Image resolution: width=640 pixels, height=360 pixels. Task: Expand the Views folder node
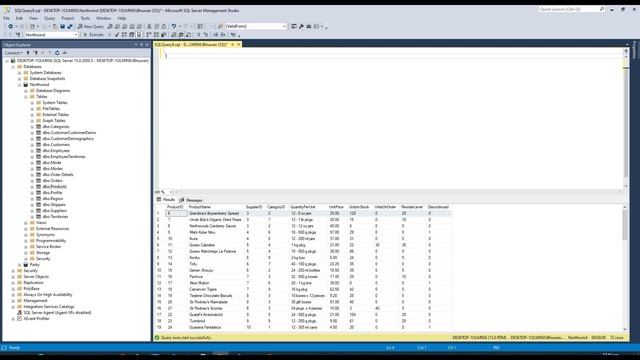[x=26, y=223]
